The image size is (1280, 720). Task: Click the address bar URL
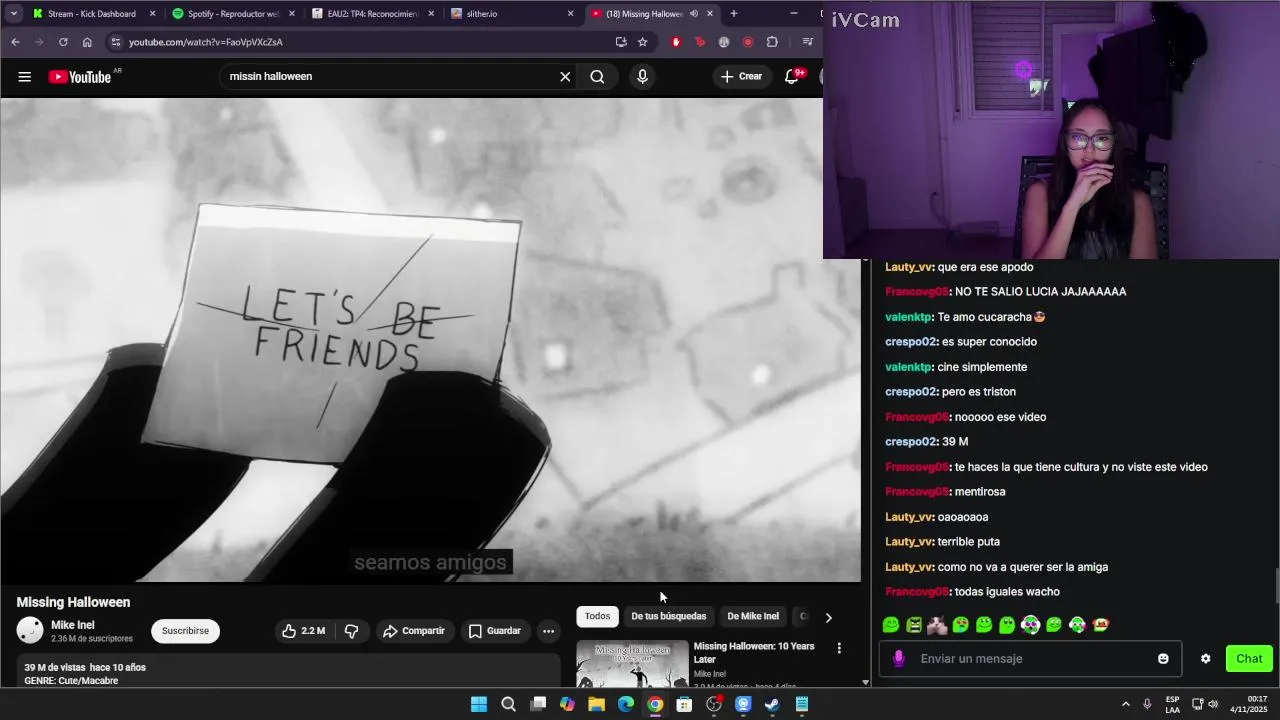[x=206, y=42]
